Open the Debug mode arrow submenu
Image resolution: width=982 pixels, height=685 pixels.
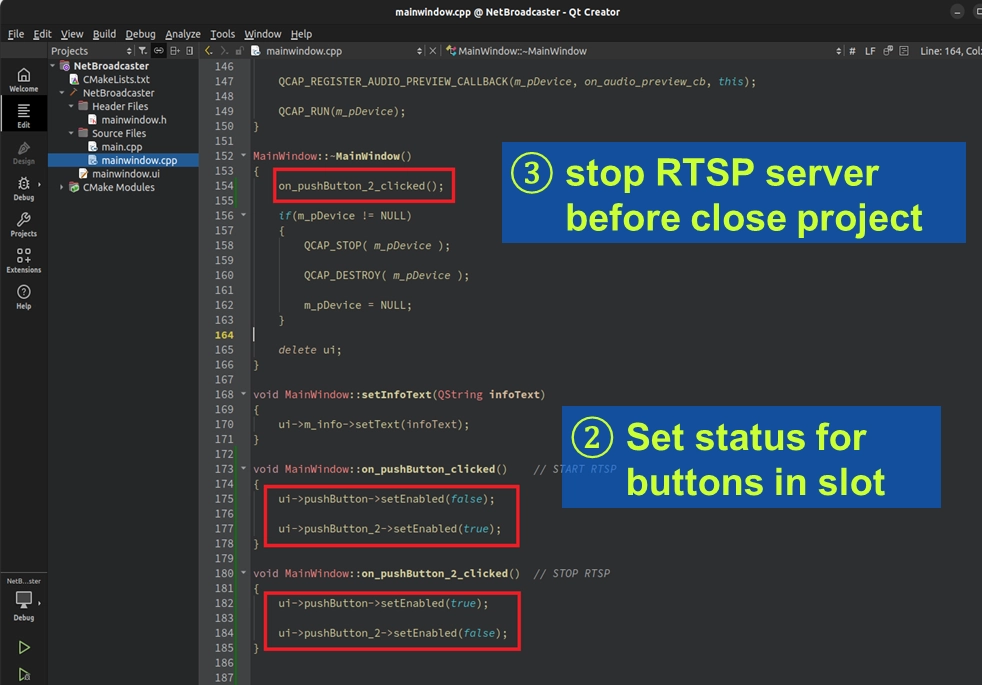pyautogui.click(x=39, y=184)
